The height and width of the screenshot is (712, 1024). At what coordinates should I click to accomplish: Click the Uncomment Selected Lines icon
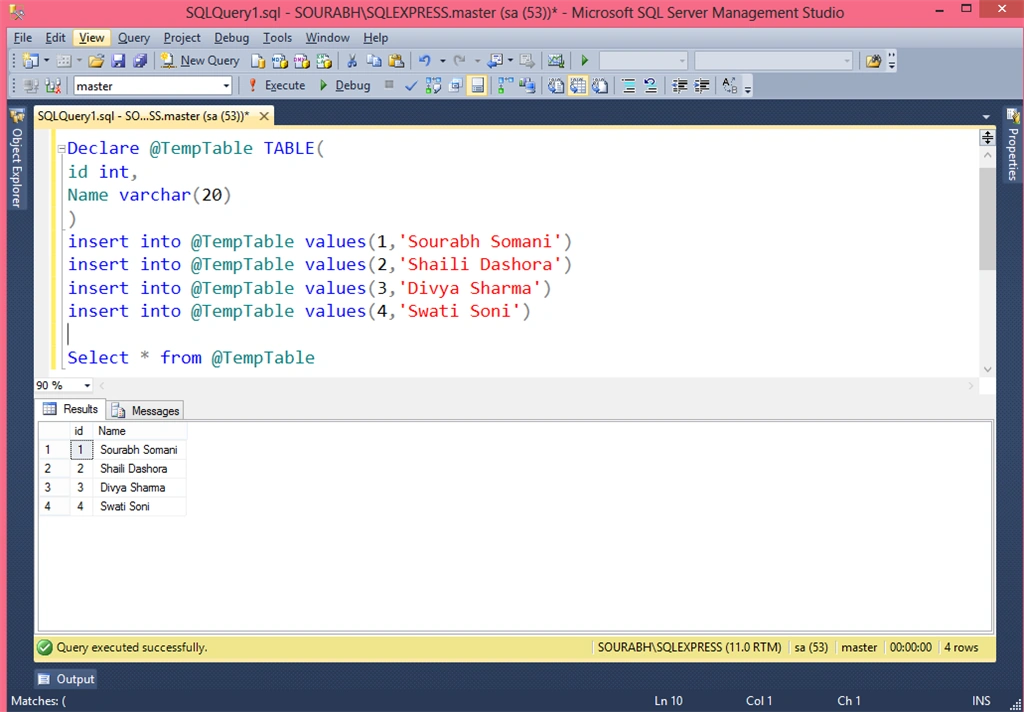[650, 86]
